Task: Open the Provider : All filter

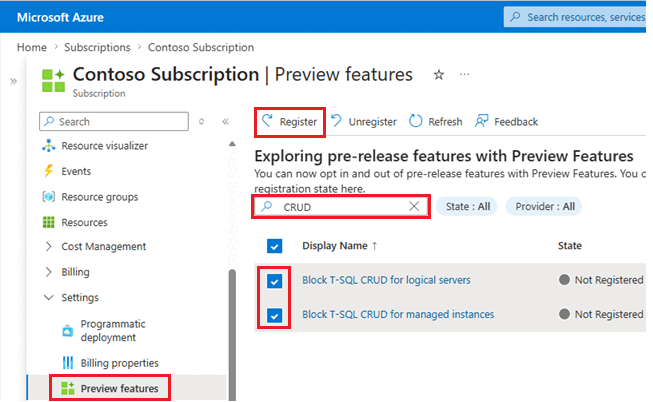Action: [545, 207]
